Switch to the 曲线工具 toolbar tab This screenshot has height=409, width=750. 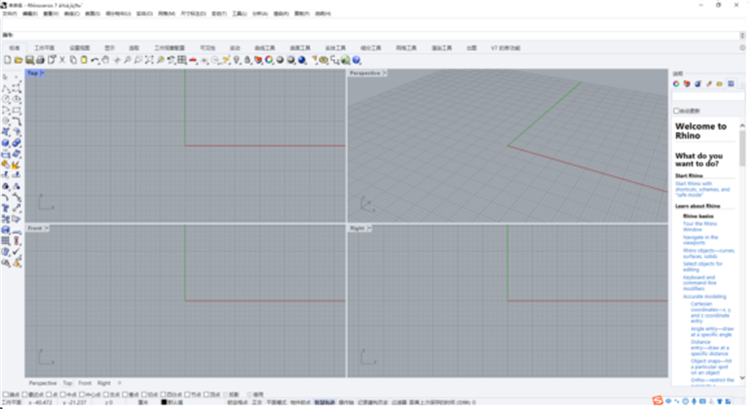click(x=265, y=48)
